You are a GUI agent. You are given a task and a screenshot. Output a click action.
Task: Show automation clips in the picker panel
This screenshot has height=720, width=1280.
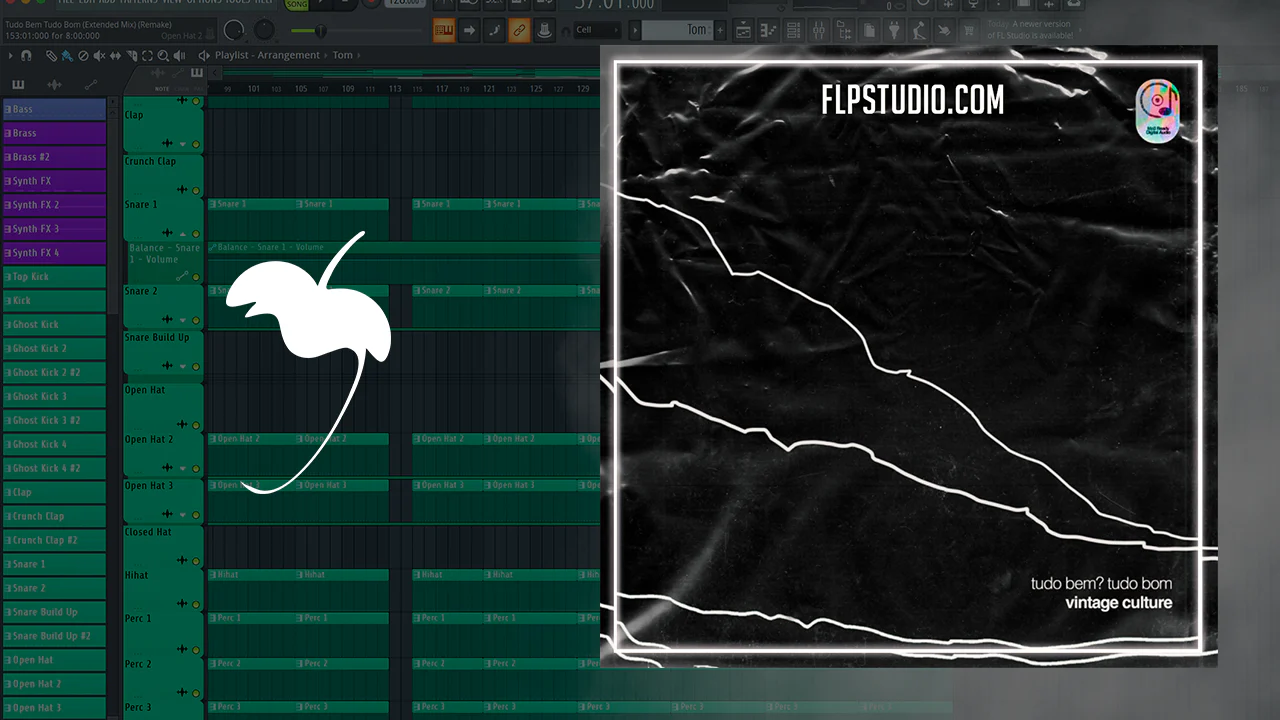[x=91, y=85]
